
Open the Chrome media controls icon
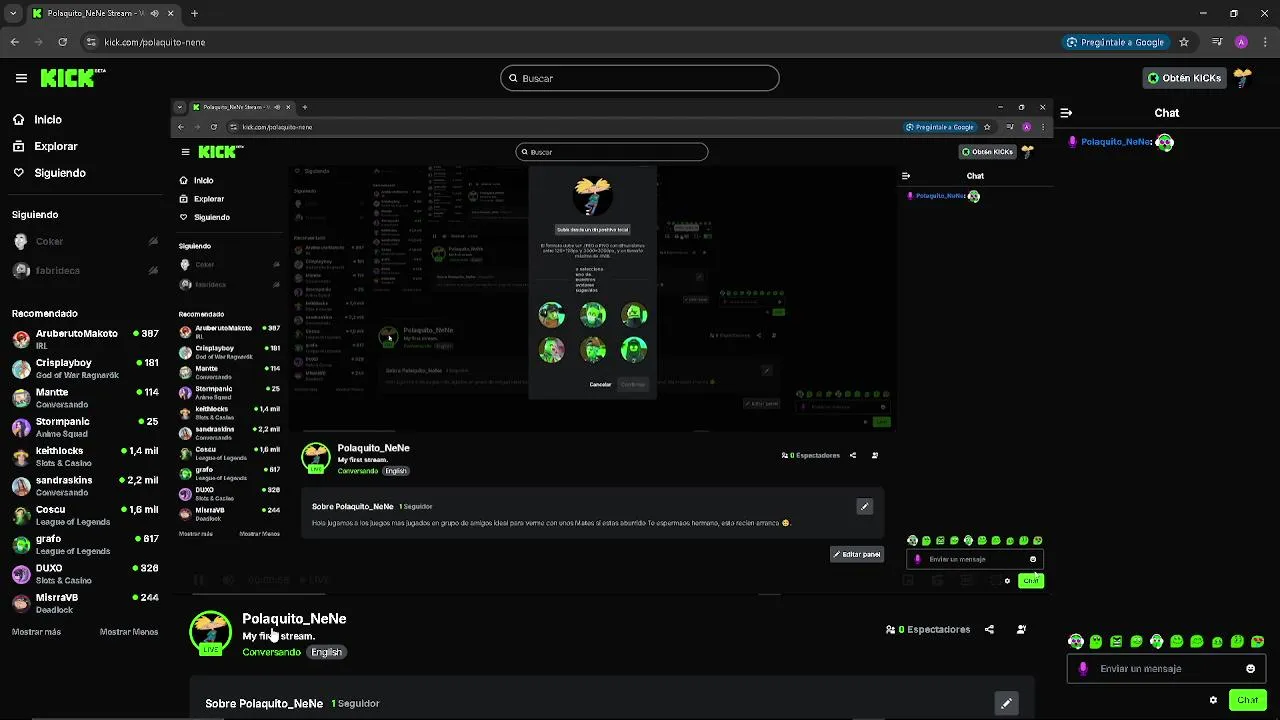click(1217, 42)
